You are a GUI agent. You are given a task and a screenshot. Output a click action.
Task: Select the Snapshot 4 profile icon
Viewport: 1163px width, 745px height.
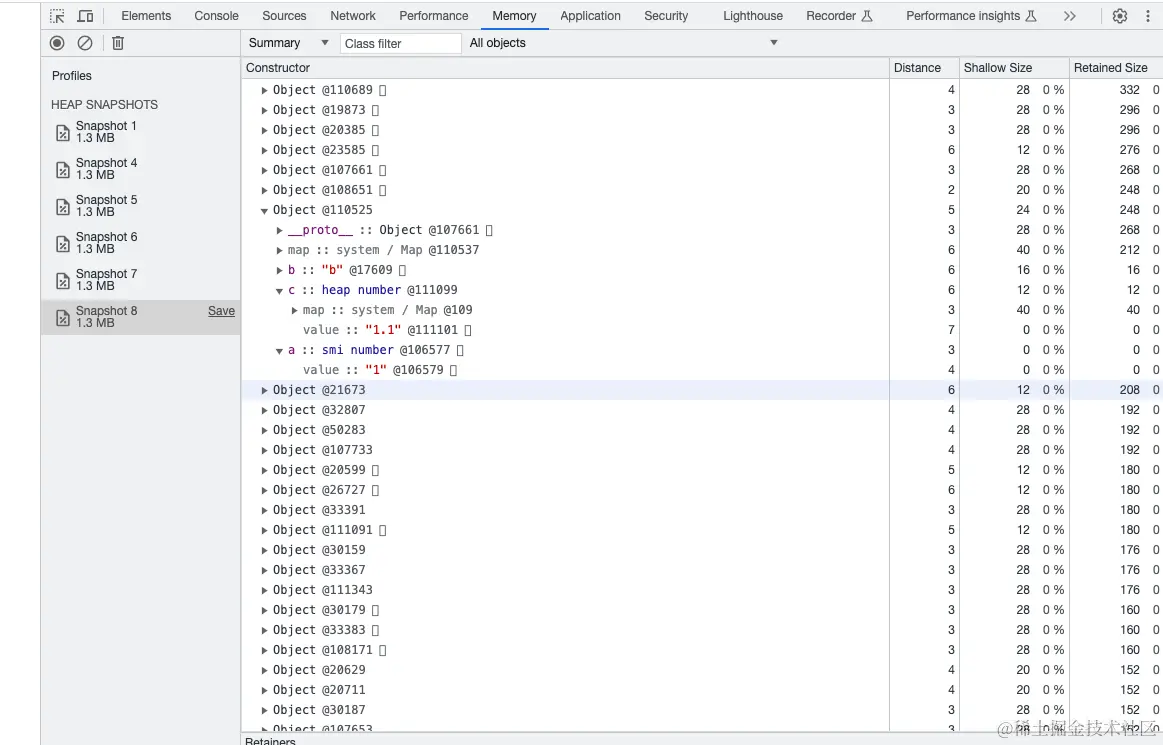[63, 170]
